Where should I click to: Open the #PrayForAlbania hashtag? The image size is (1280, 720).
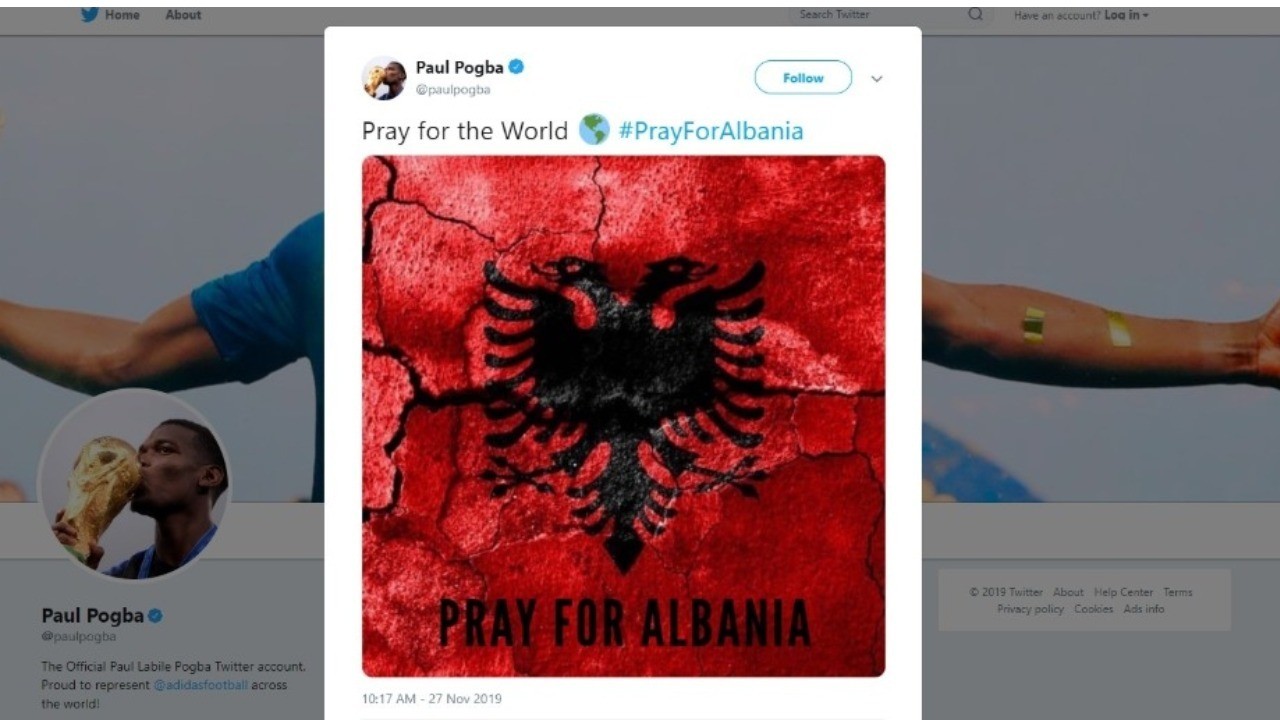coord(711,131)
